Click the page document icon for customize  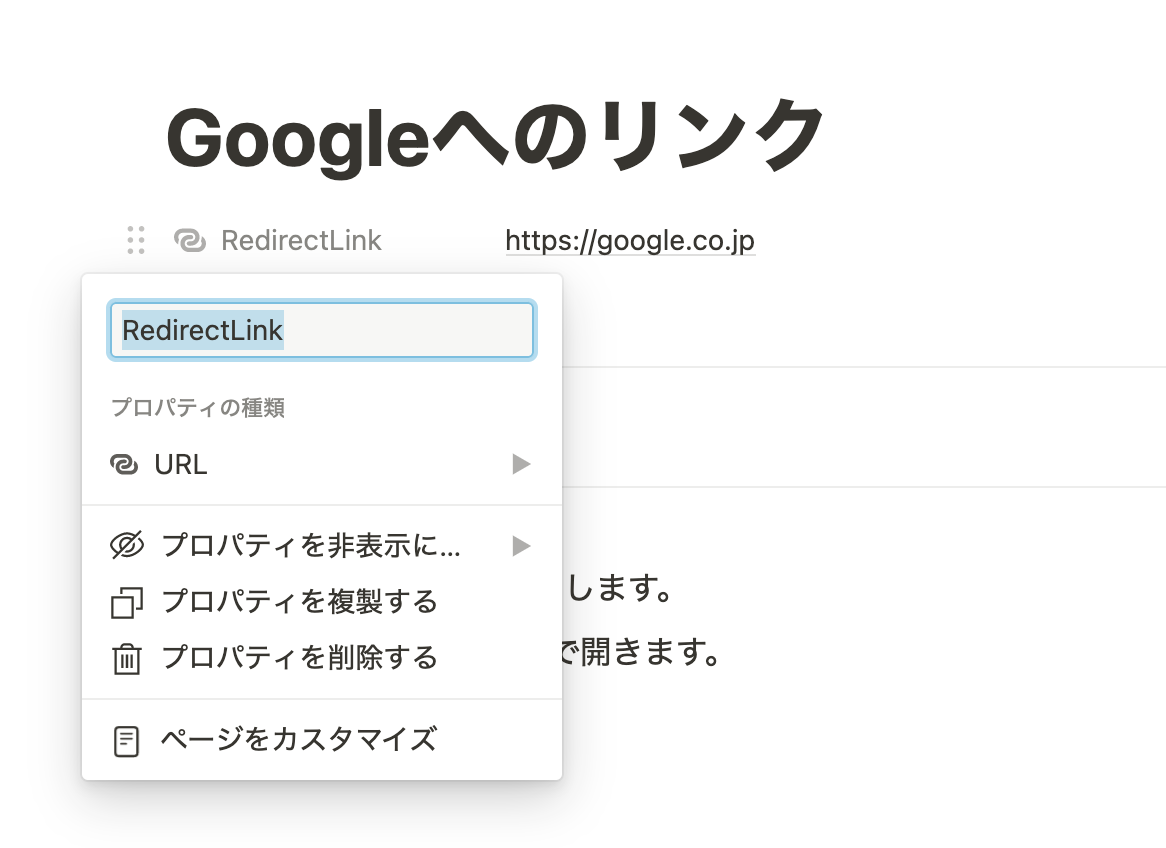click(x=126, y=742)
